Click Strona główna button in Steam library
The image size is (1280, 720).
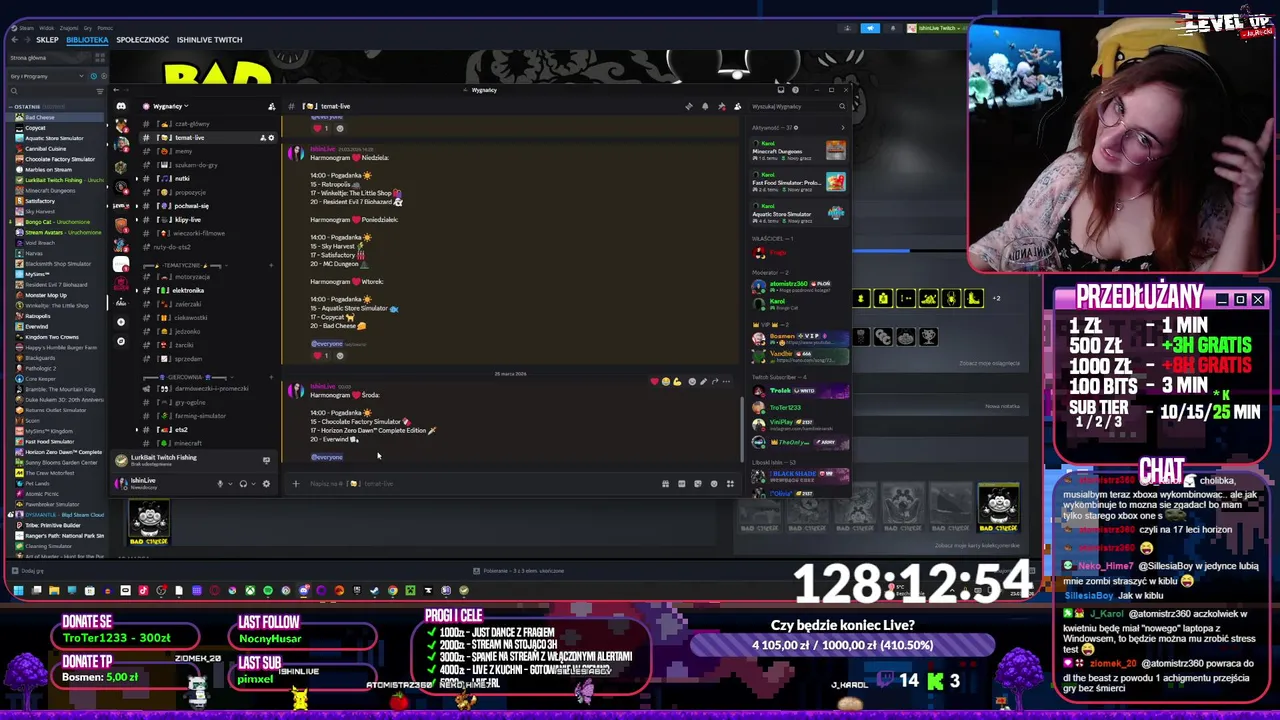[x=47, y=58]
